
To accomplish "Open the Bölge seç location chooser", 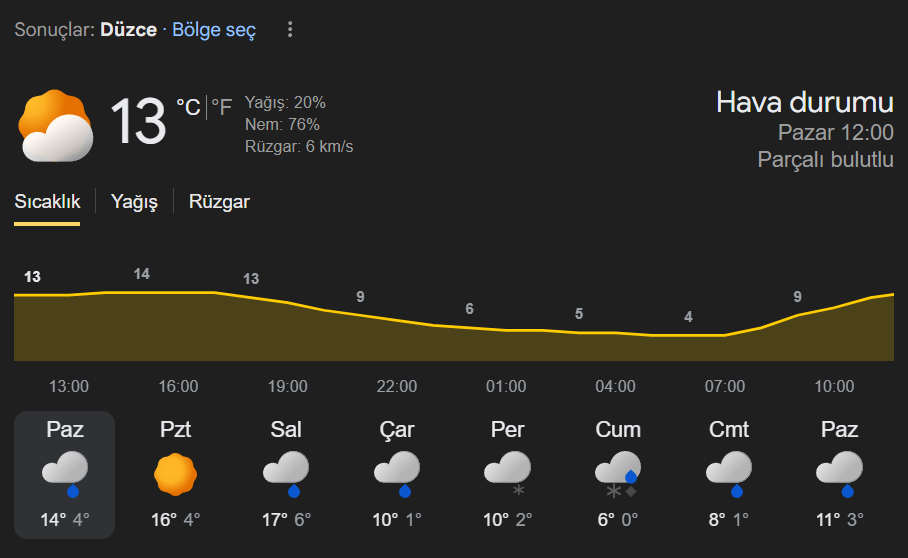I will coord(214,30).
